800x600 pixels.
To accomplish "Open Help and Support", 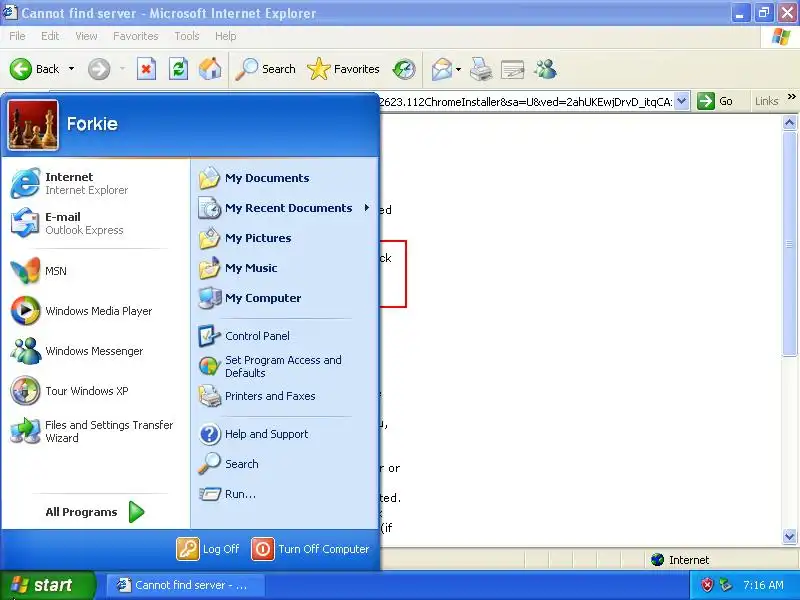I will point(285,434).
